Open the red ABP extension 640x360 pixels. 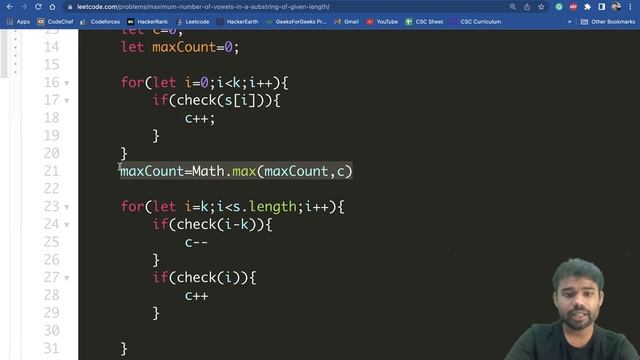[x=573, y=7]
